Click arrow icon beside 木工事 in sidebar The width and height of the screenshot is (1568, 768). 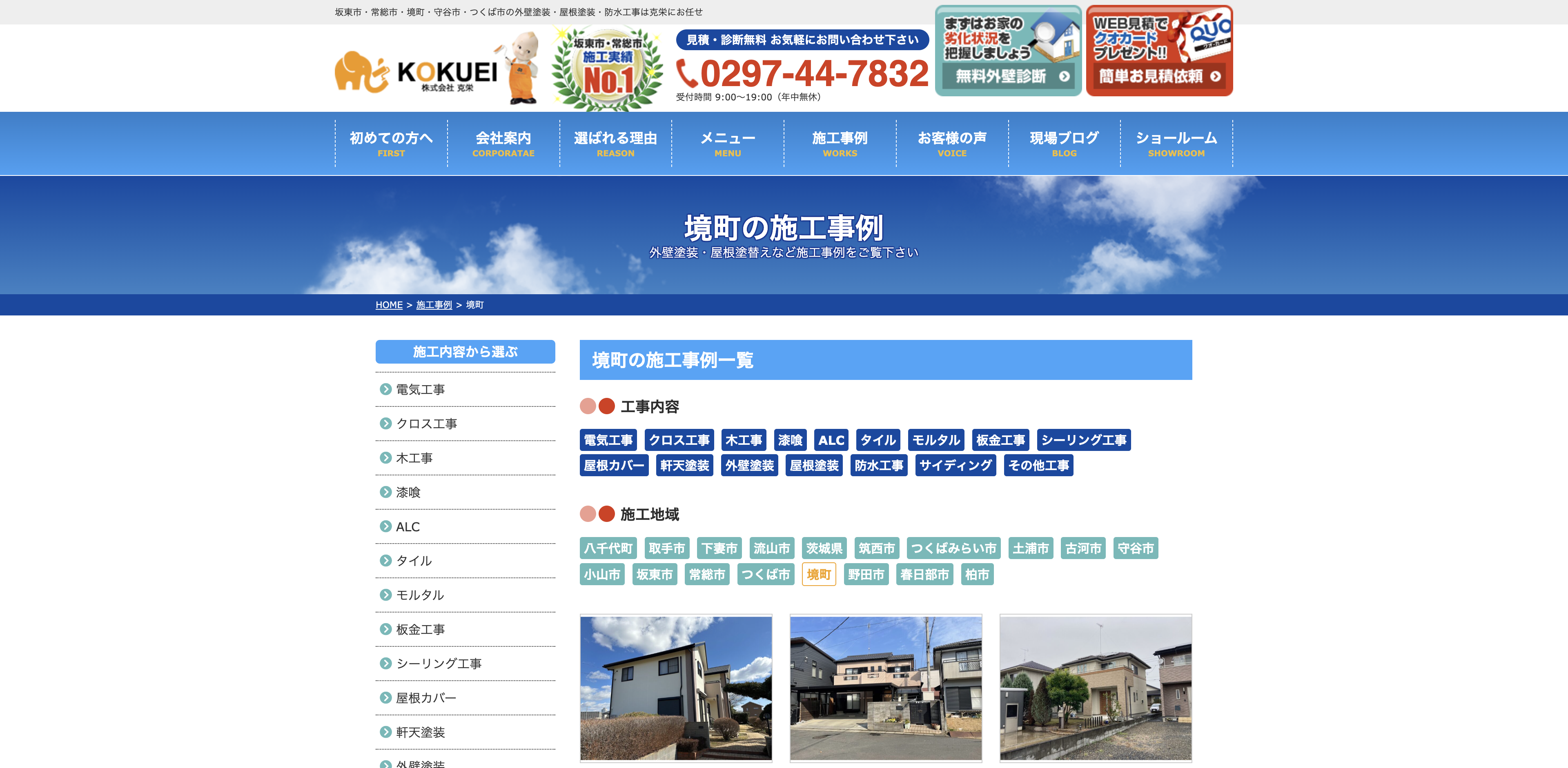coord(385,458)
